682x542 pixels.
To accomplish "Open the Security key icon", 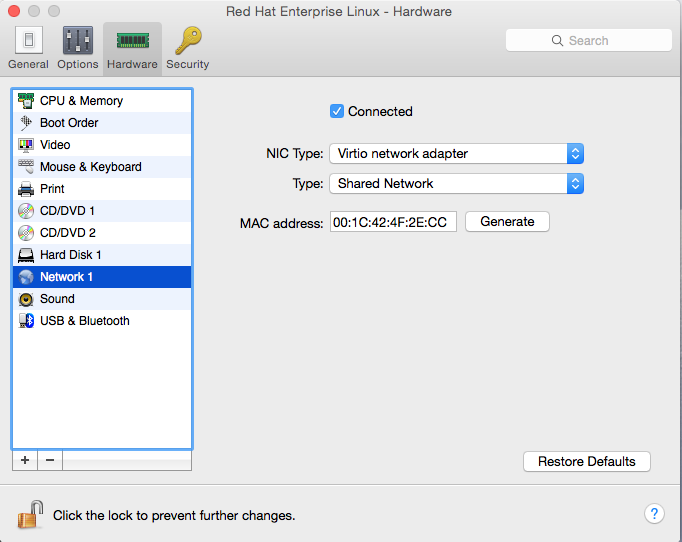I will pos(188,40).
